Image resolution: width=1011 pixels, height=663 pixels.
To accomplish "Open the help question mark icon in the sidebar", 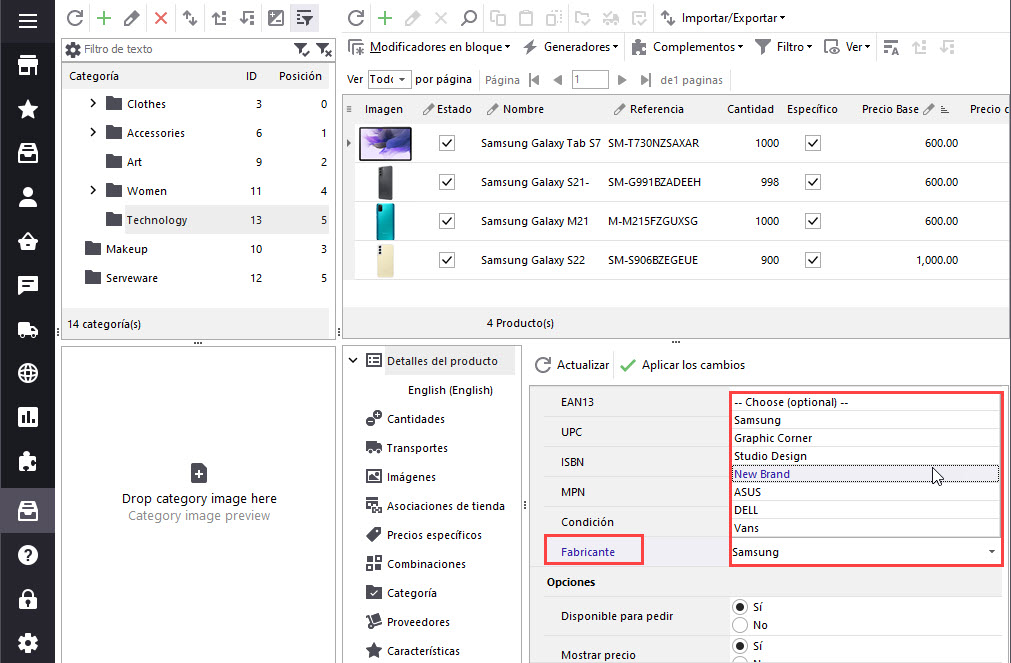I will (x=28, y=555).
